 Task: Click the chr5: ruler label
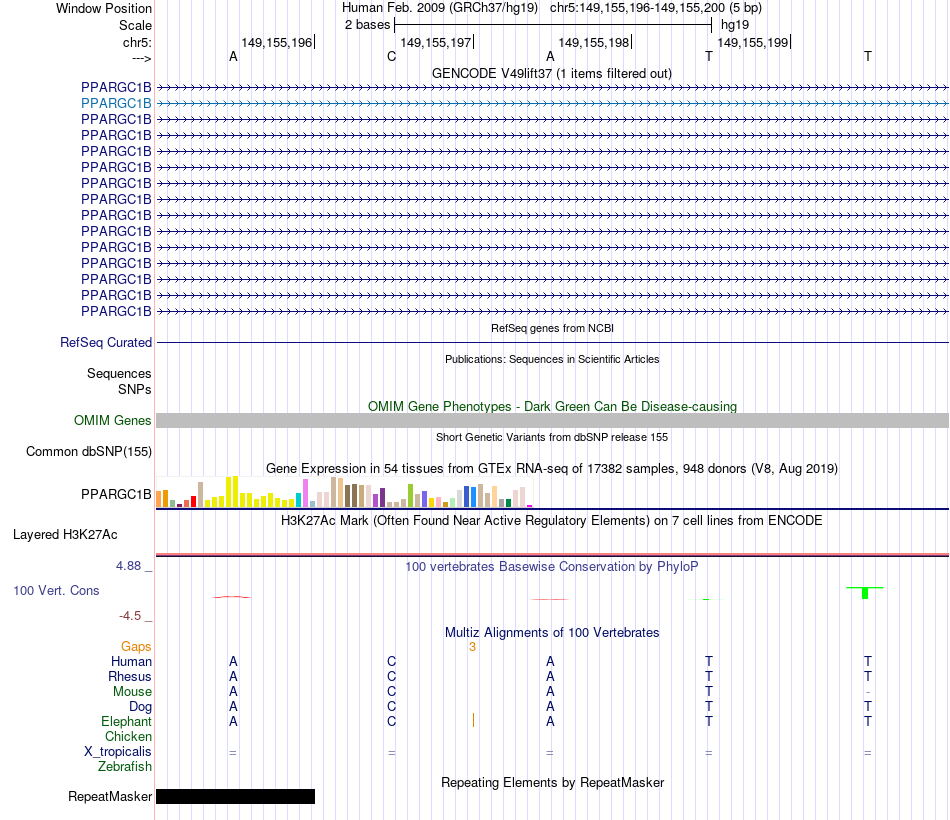pos(137,42)
